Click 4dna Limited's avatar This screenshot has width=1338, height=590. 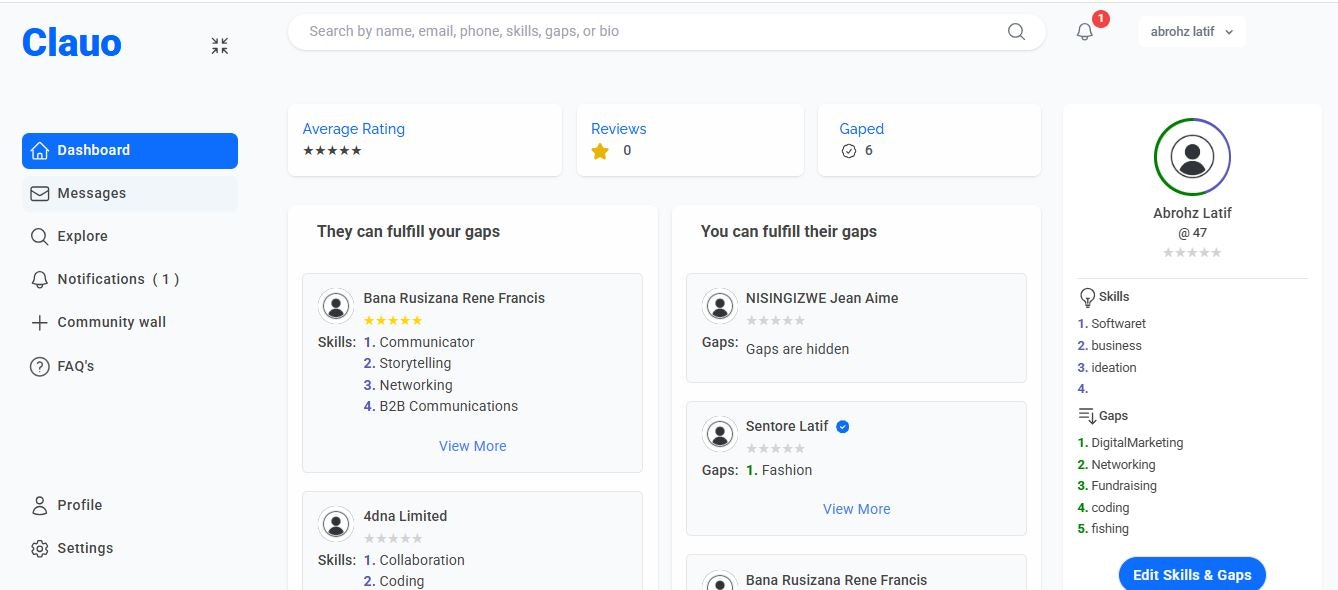(x=336, y=524)
